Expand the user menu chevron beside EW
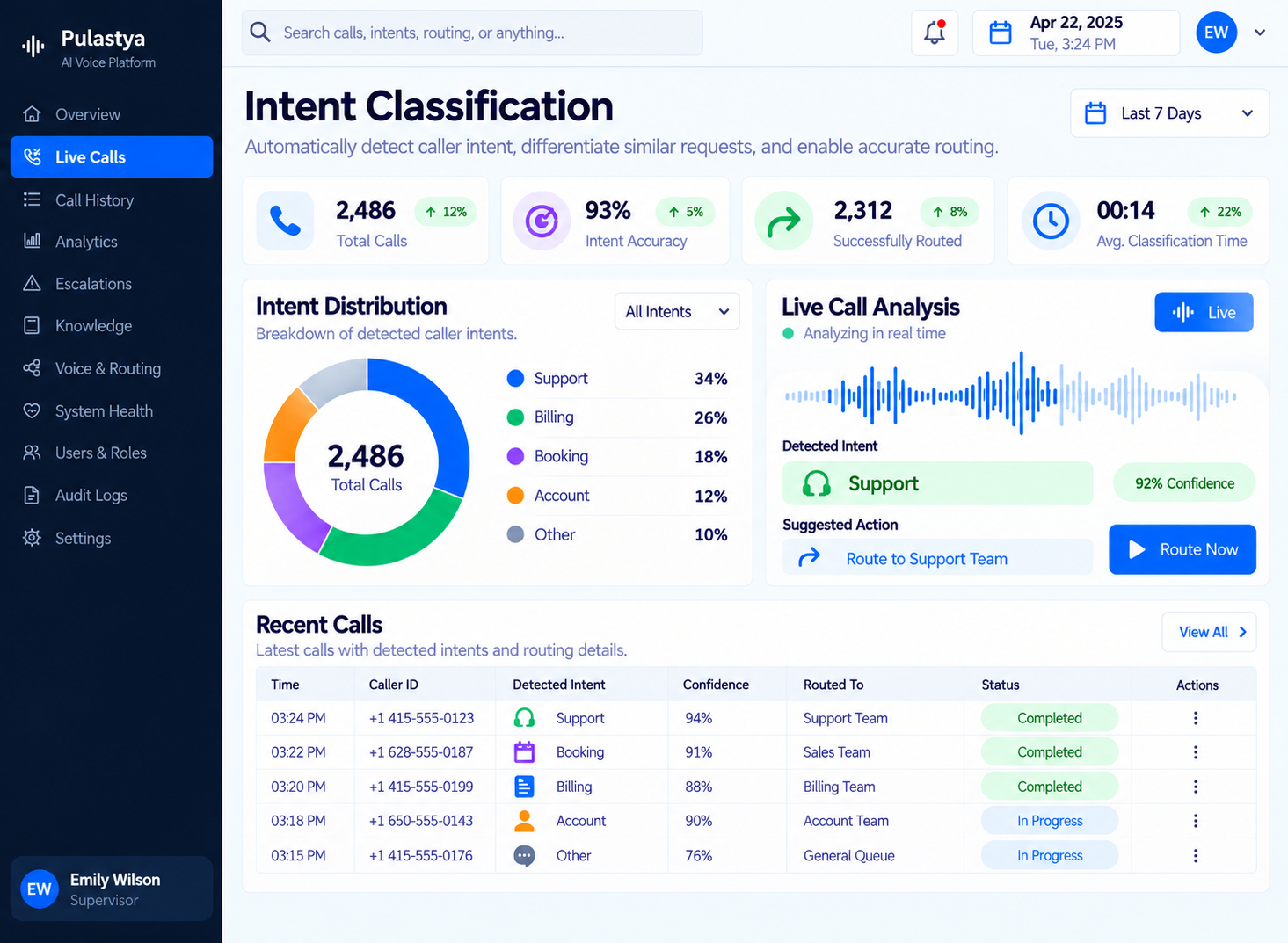Viewport: 1288px width, 943px height. [1260, 33]
